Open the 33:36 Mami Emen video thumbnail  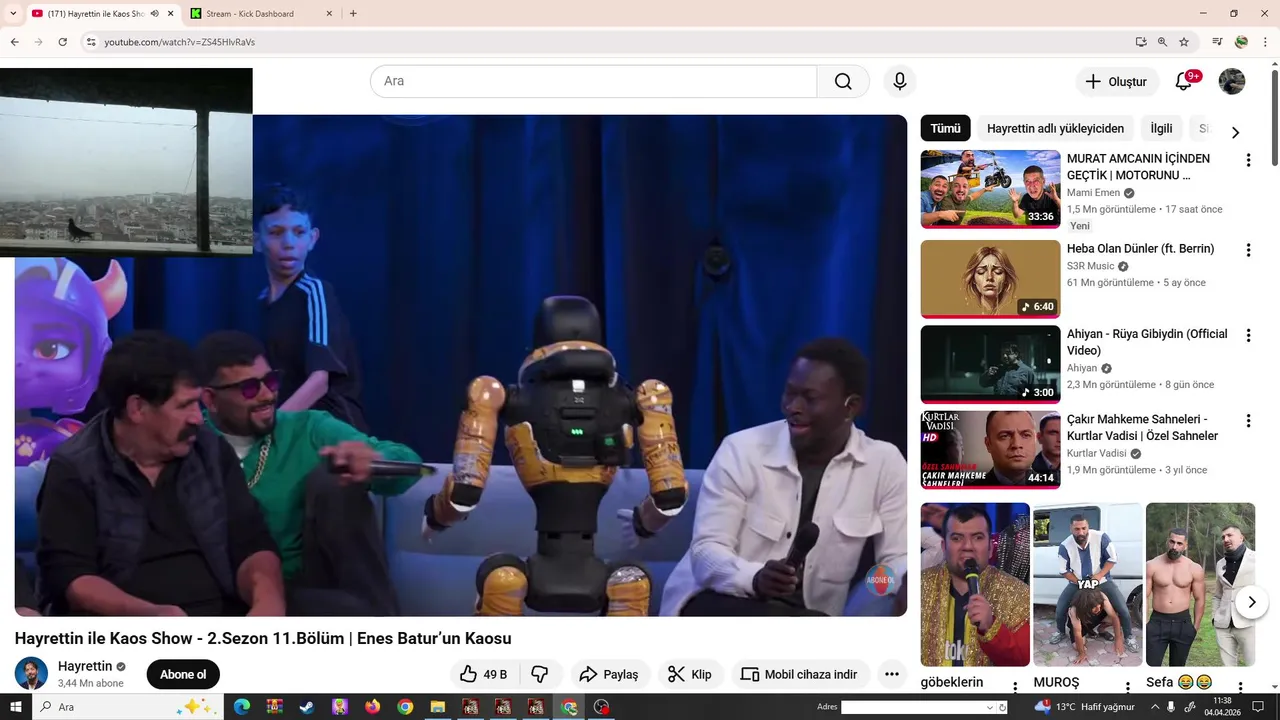tap(990, 189)
